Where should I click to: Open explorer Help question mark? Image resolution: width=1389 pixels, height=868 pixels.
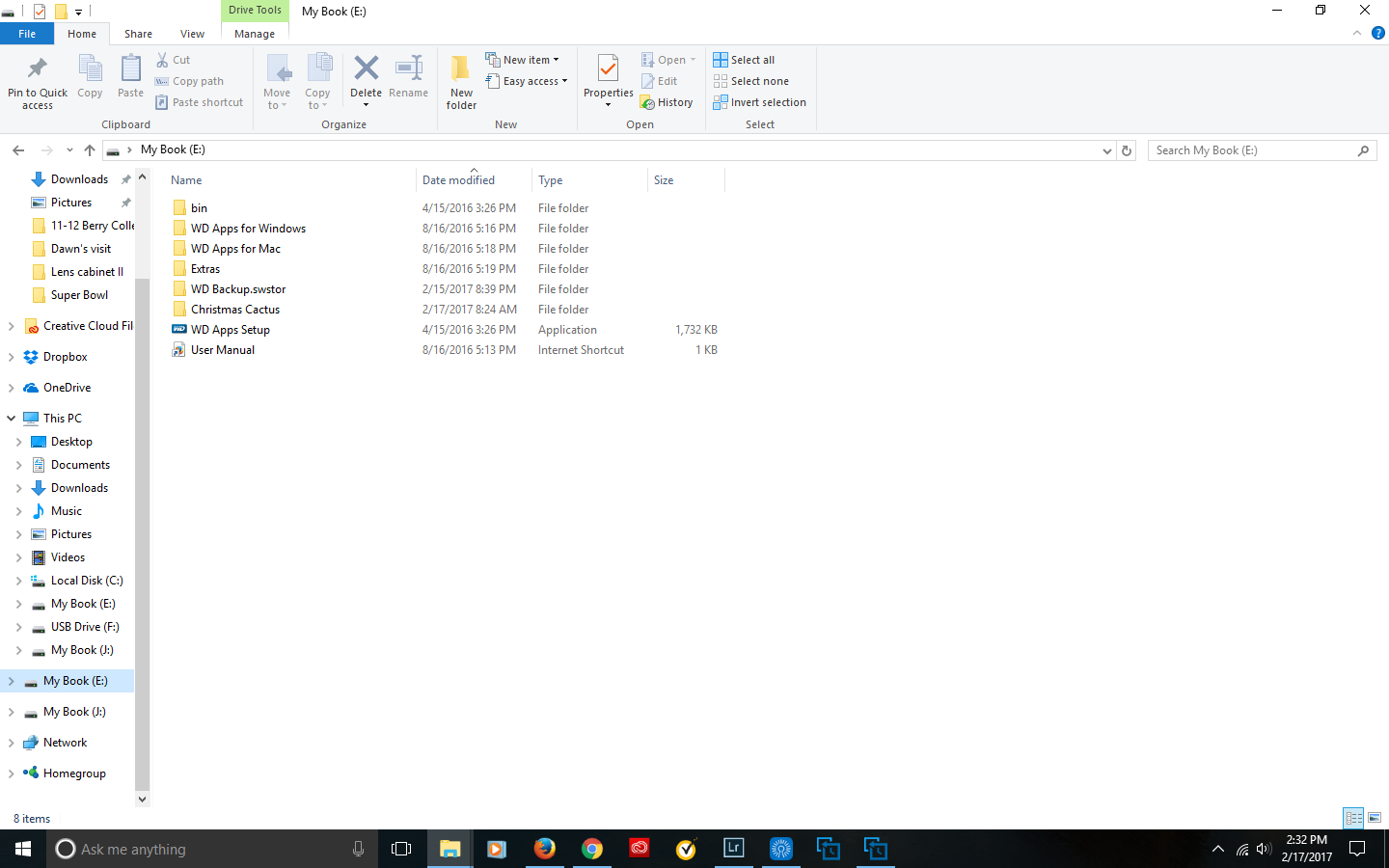click(x=1378, y=33)
